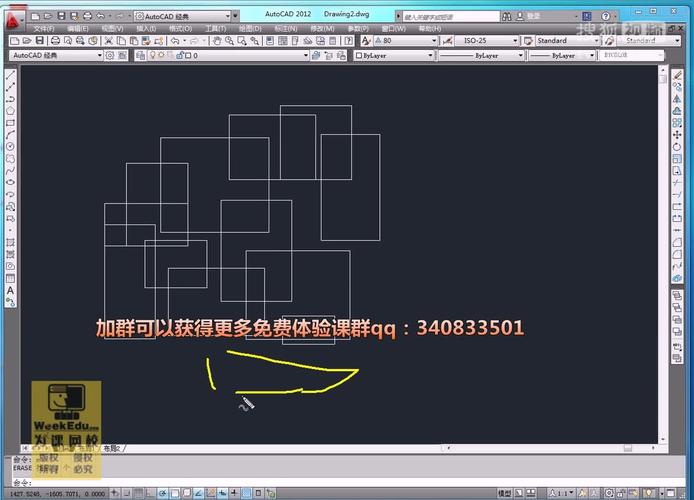The image size is (694, 500).
Task: Click the Plot printer icon in Standard toolbar
Action: click(x=55, y=41)
